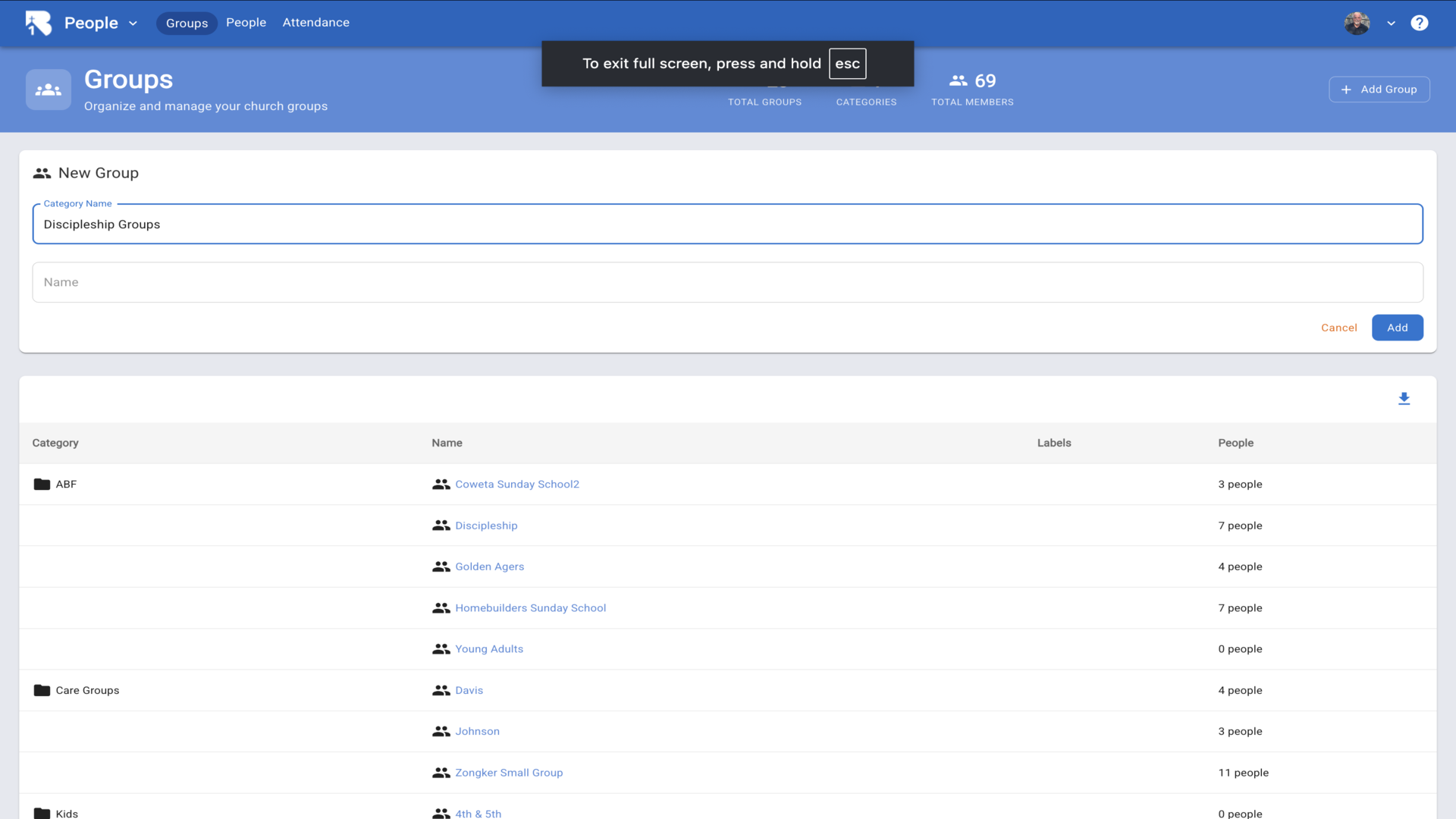Open the Zongker Small Group link

(x=508, y=773)
